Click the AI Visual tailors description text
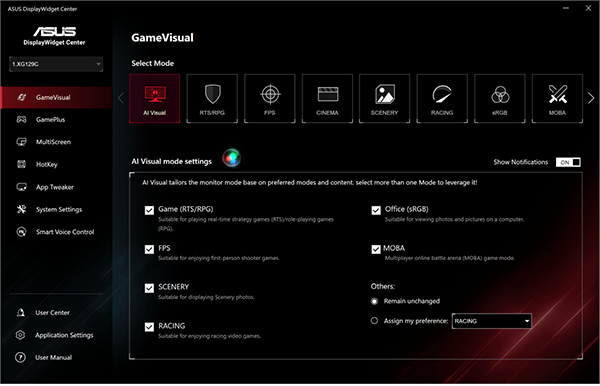Image resolution: width=600 pixels, height=386 pixels. tap(310, 182)
